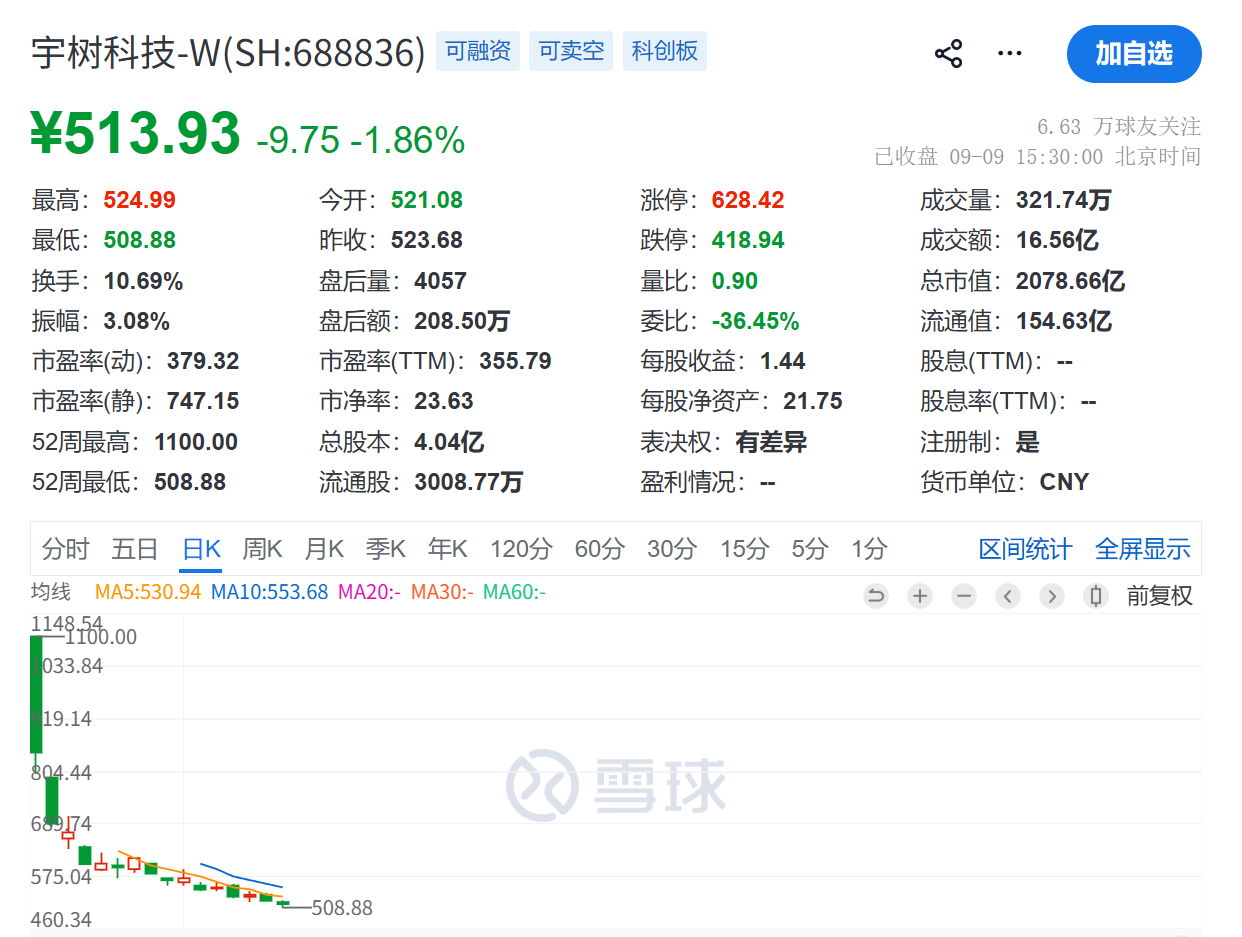The image size is (1242, 937).
Task: Click the 成交额 value 16.56亿
Action: coord(1057,240)
